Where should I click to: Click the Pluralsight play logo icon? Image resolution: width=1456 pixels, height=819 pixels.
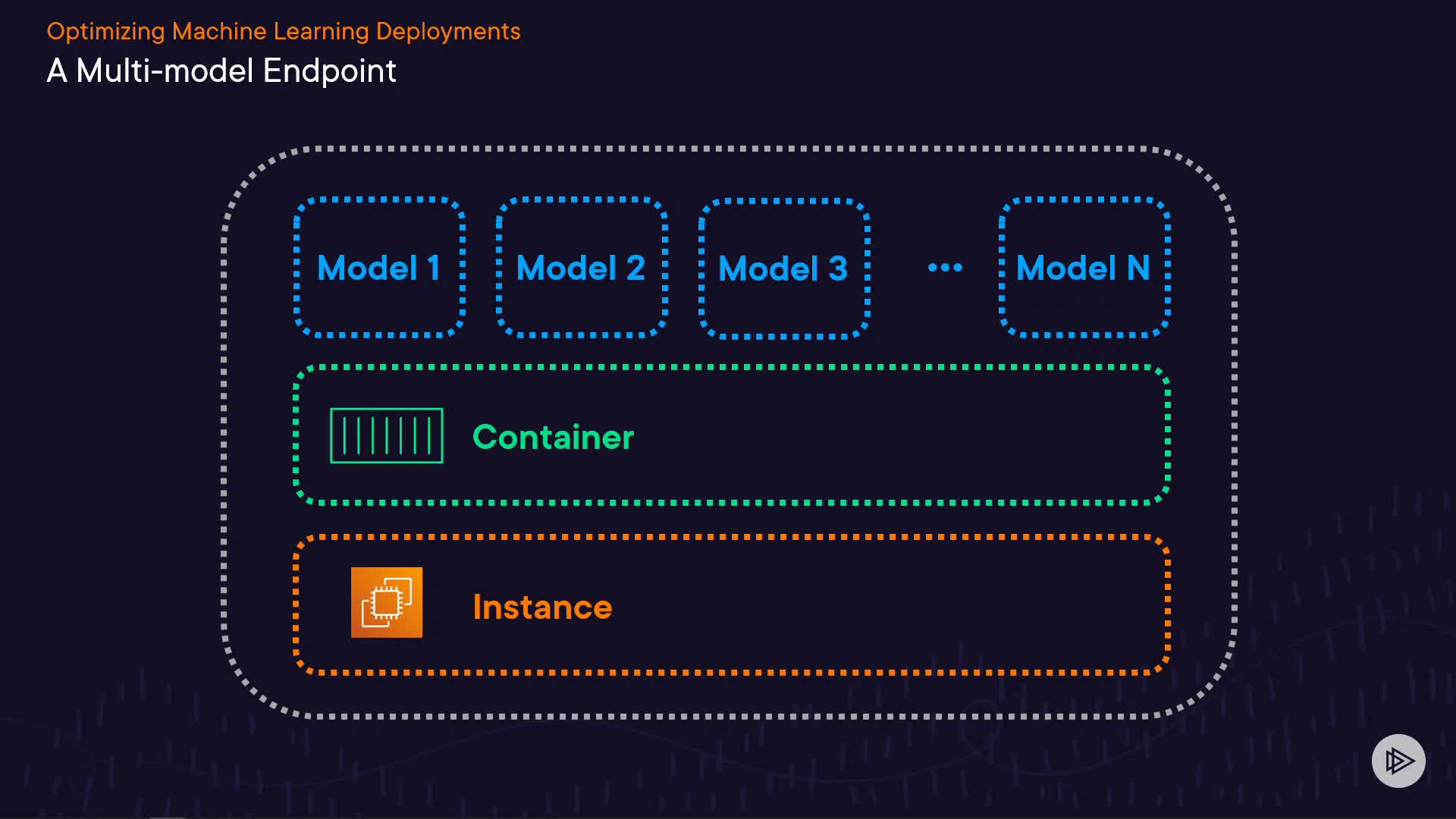(1398, 761)
